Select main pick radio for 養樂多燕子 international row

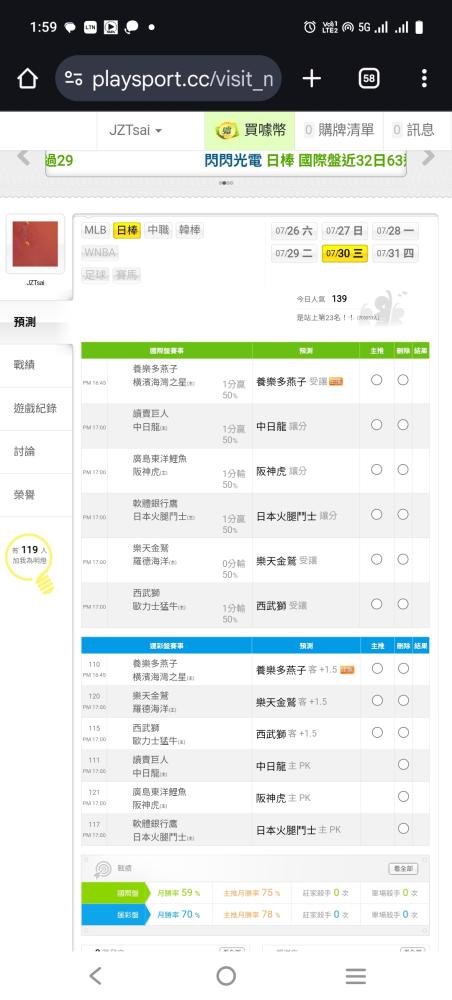[377, 380]
